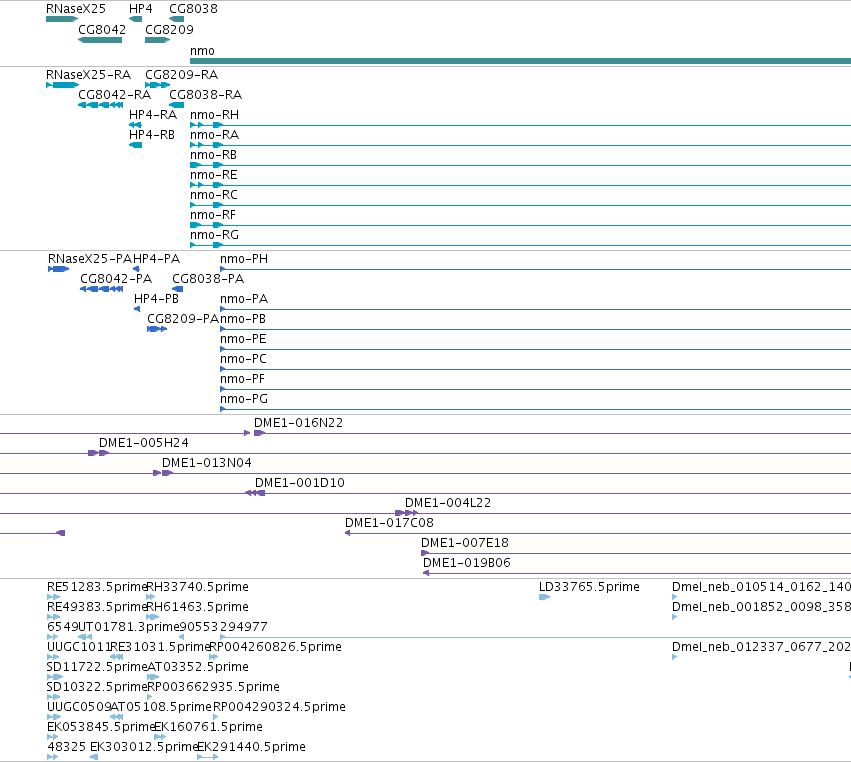Image resolution: width=851 pixels, height=762 pixels.
Task: Select the RNaseX25-PA protein label
Action: point(90,259)
